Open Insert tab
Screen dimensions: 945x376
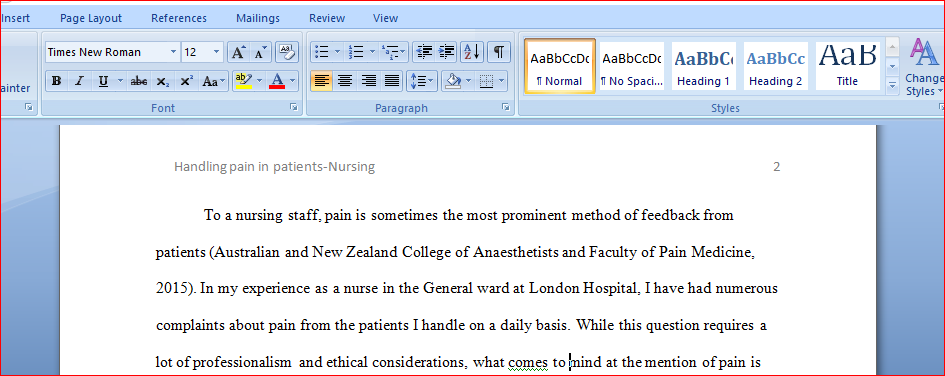click(x=15, y=18)
